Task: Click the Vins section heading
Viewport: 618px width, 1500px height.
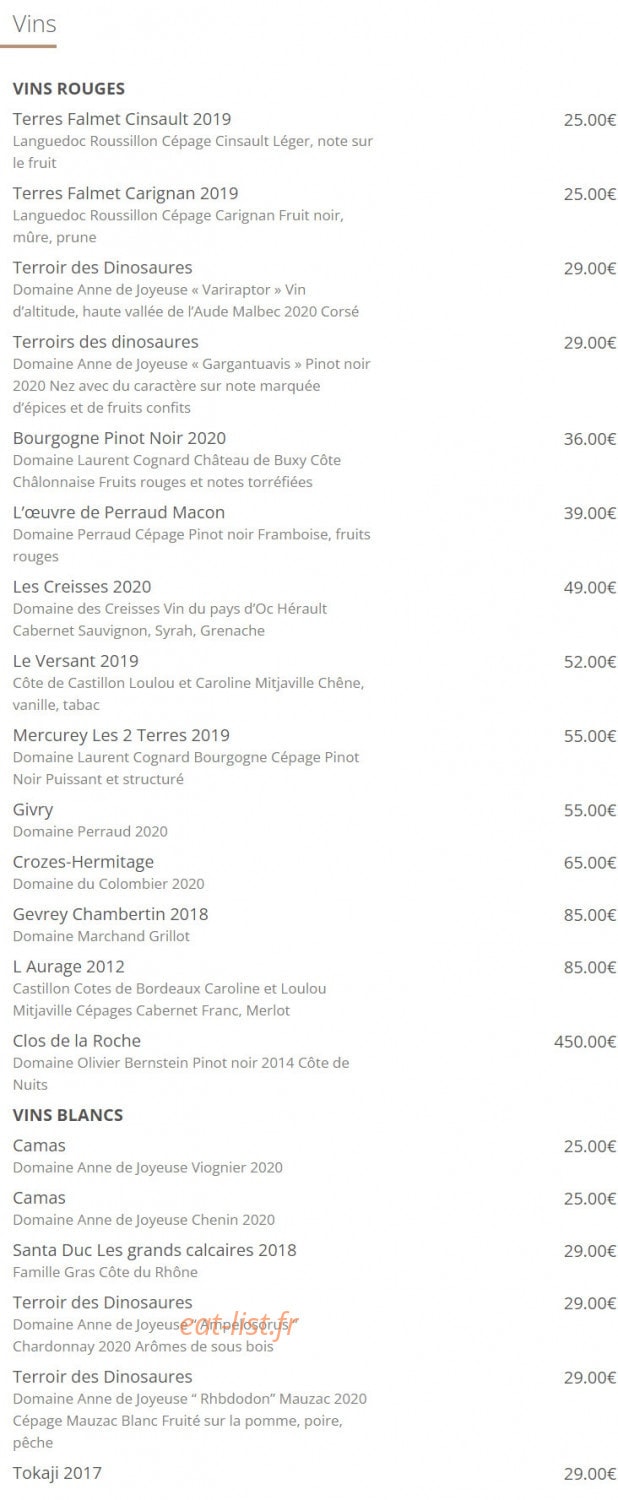Action: click(x=34, y=24)
